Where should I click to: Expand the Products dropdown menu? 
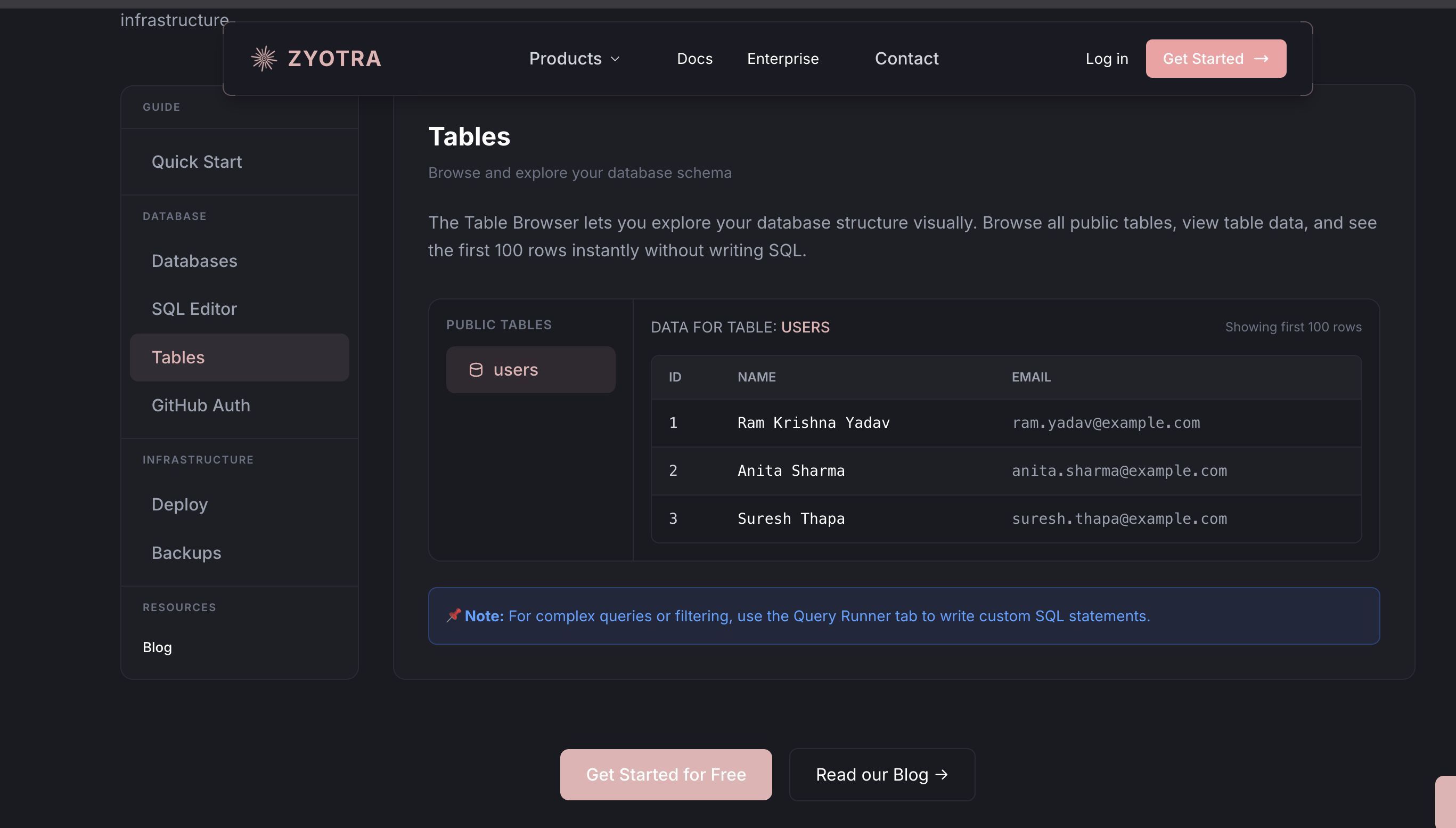click(574, 58)
